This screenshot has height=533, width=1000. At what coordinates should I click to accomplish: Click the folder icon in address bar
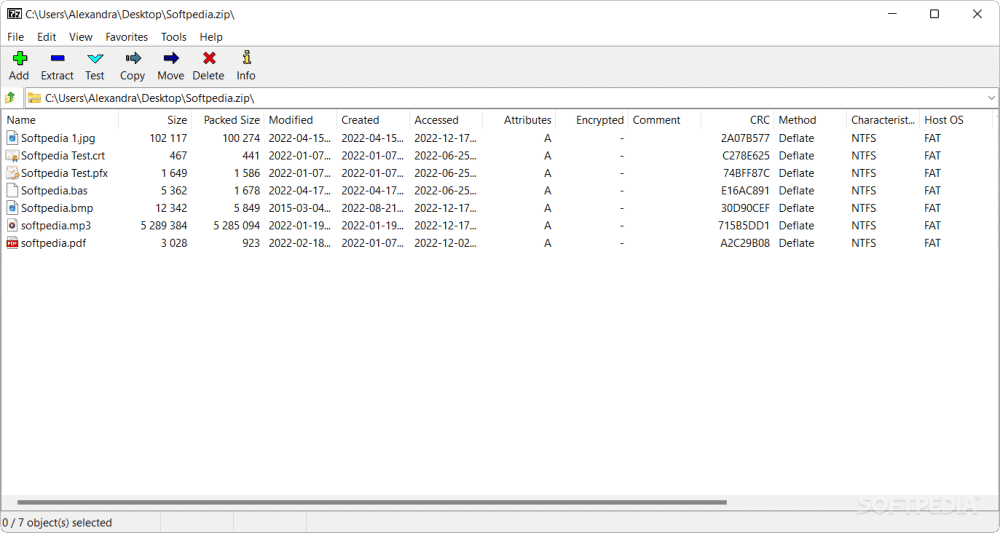click(34, 98)
